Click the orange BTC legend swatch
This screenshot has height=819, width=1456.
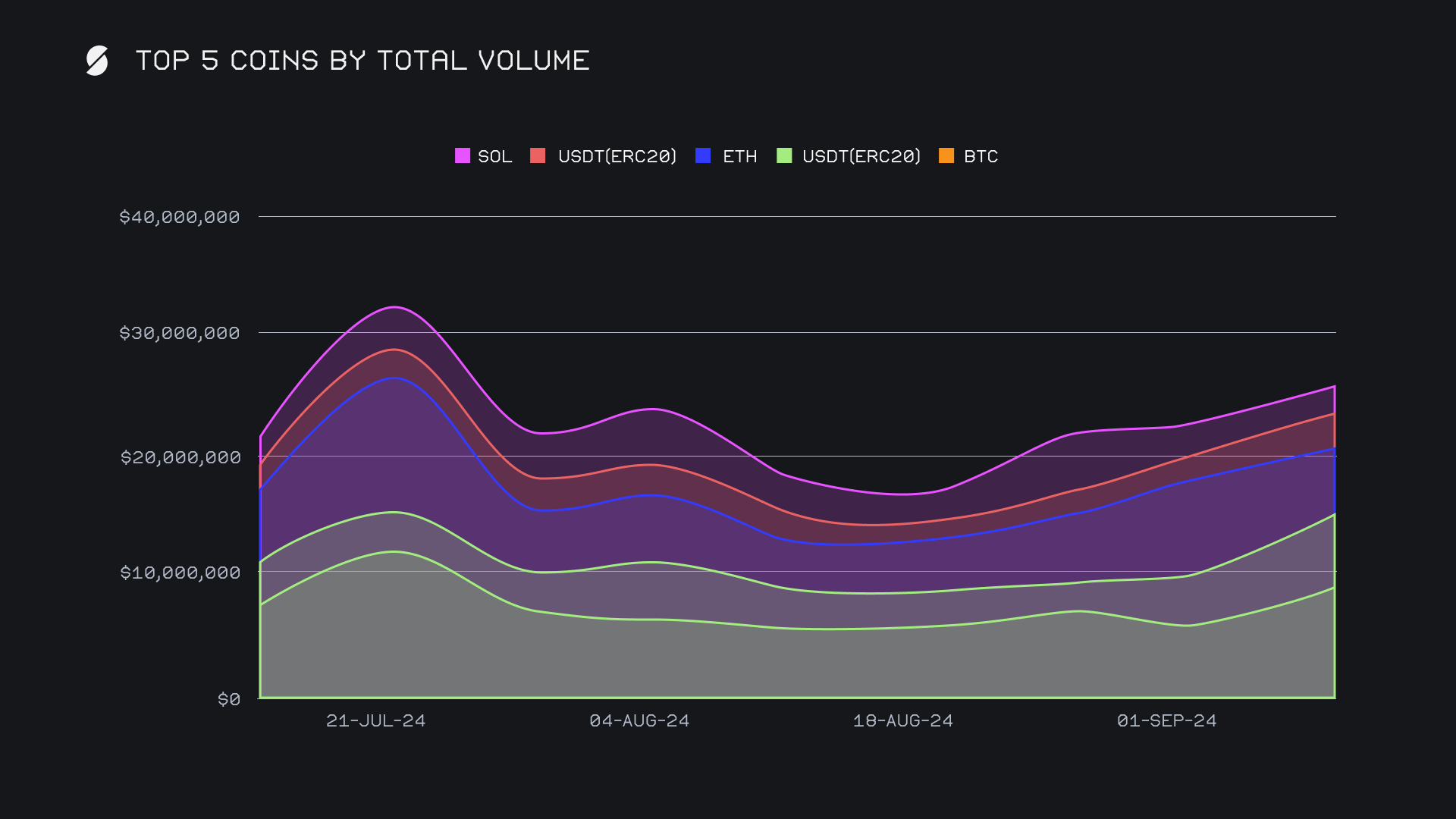(x=946, y=156)
